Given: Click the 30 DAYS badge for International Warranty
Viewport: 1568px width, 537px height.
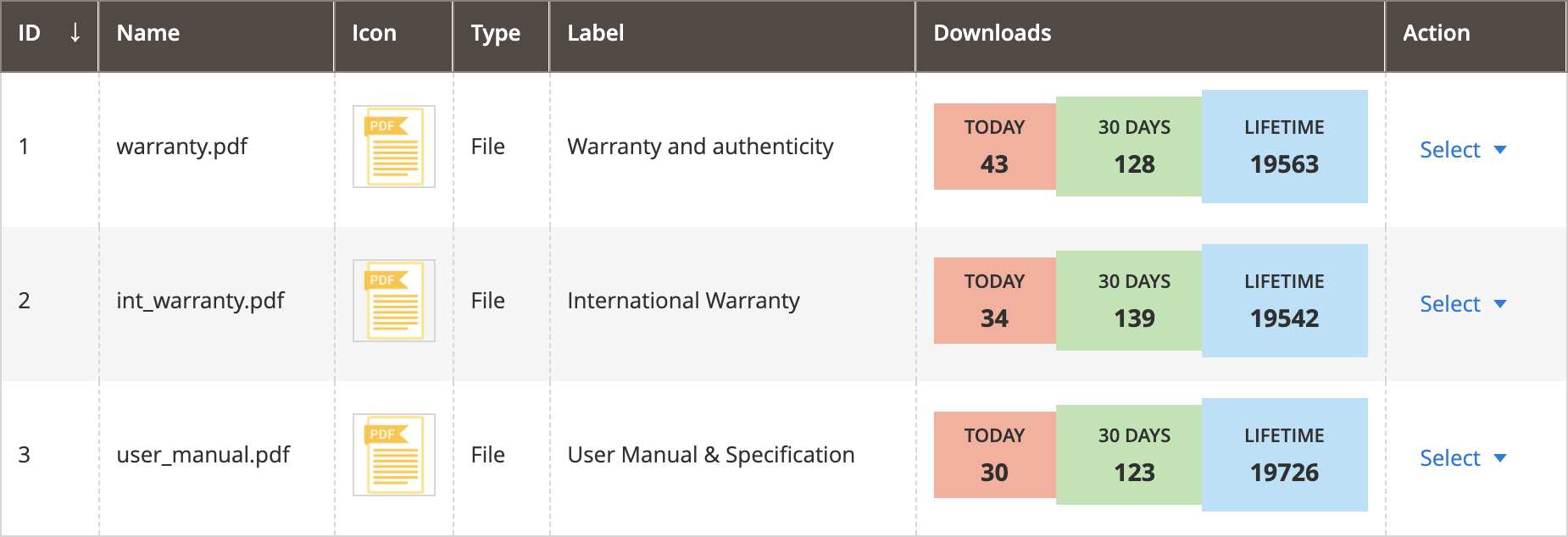Looking at the screenshot, I should [x=1134, y=300].
